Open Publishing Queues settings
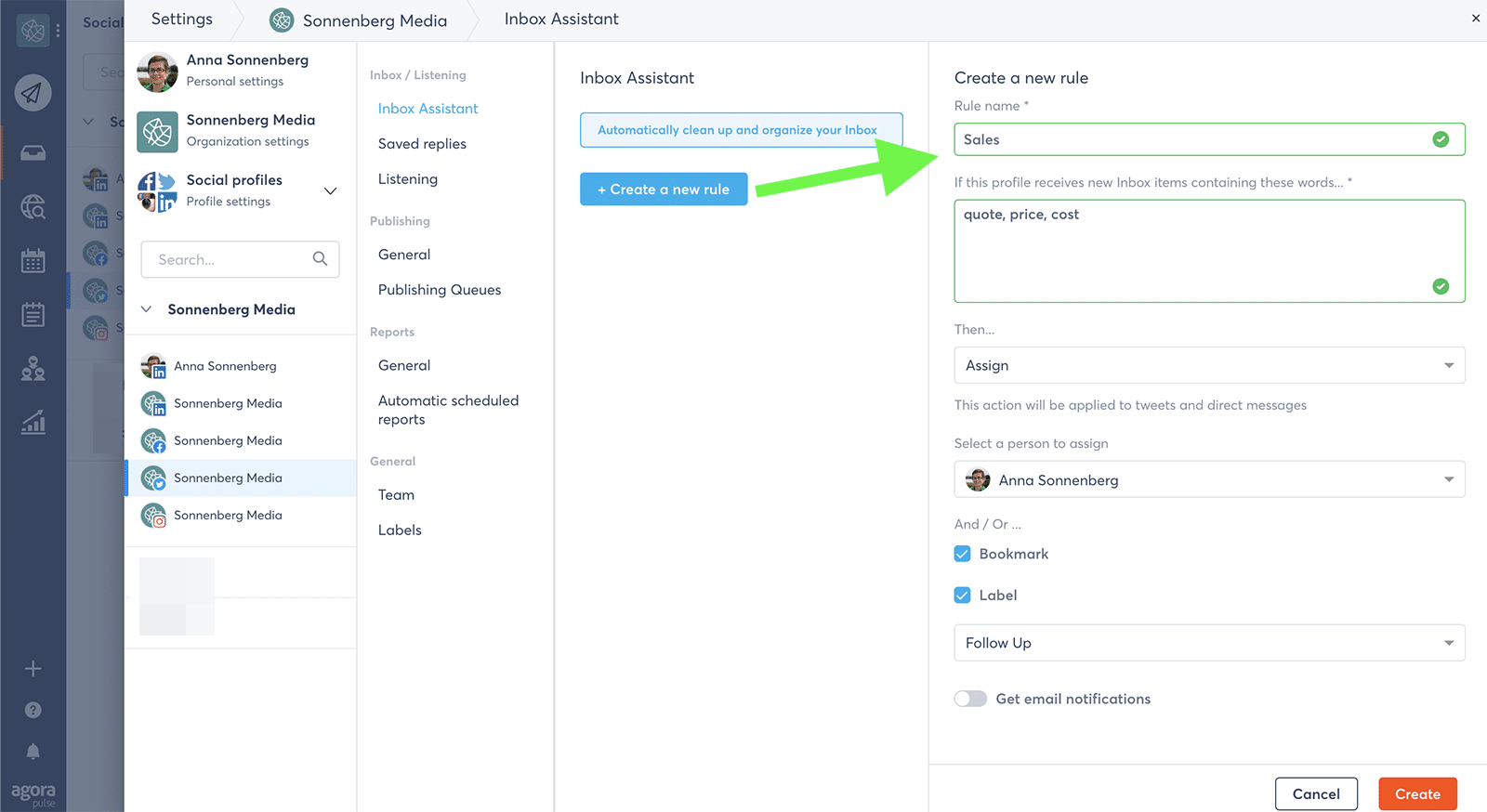Viewport: 1487px width, 812px height. pos(440,290)
